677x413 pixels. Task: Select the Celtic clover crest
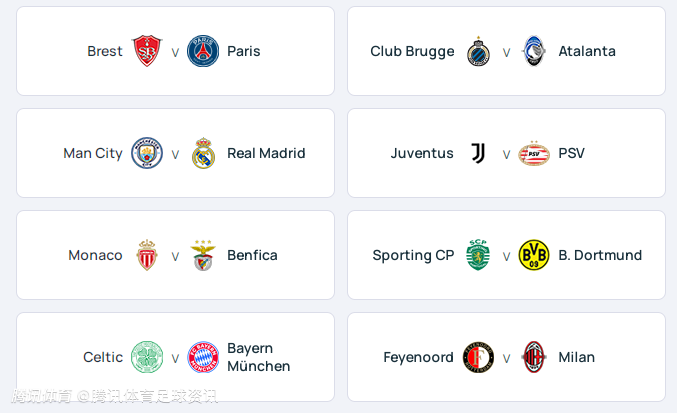(147, 357)
